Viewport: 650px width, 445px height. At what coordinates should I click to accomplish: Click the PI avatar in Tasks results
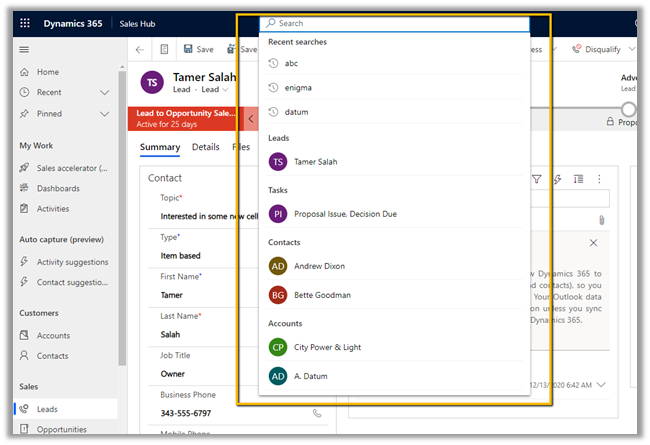click(278, 214)
